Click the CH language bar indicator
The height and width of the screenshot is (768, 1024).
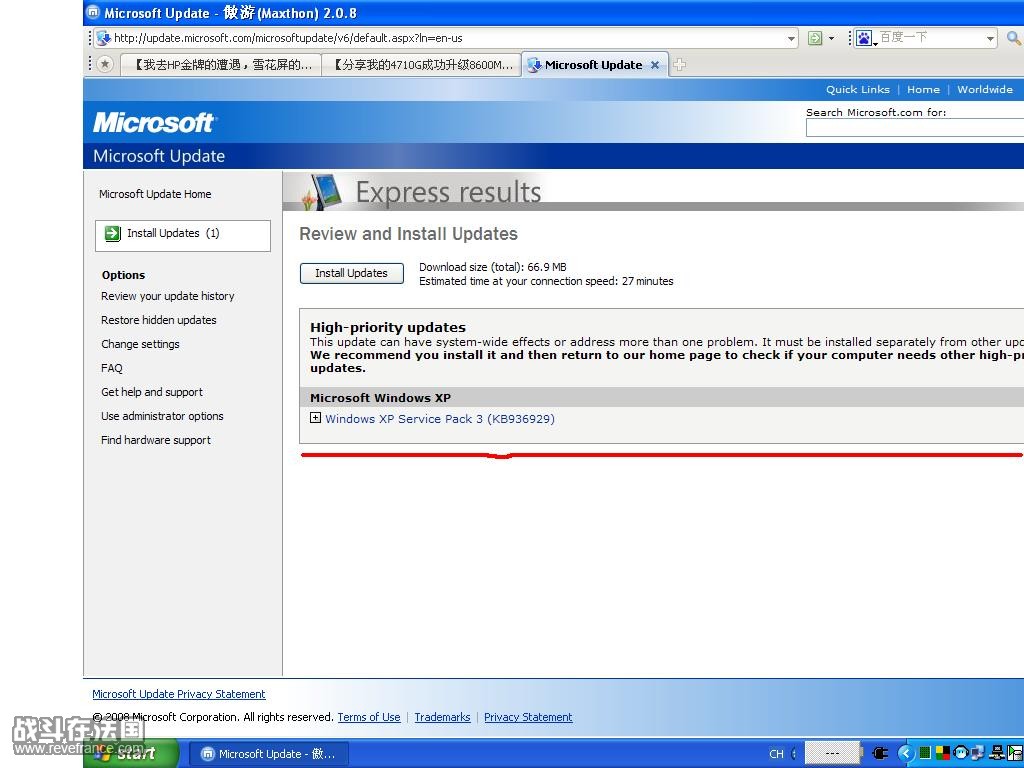pos(776,754)
